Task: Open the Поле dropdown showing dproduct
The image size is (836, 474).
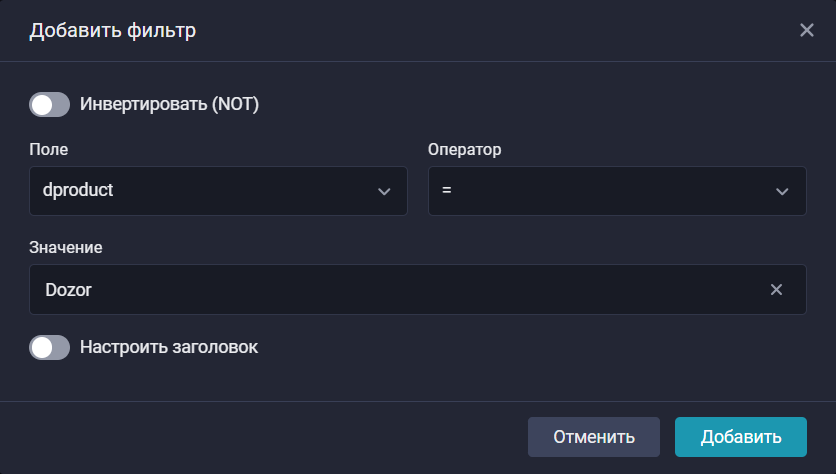Action: [x=218, y=191]
